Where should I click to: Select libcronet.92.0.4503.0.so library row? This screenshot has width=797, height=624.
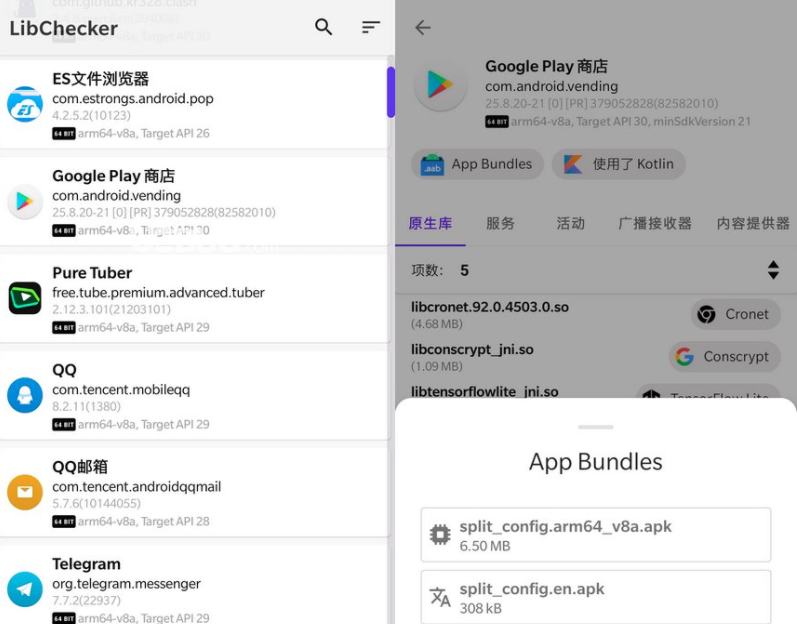click(596, 315)
